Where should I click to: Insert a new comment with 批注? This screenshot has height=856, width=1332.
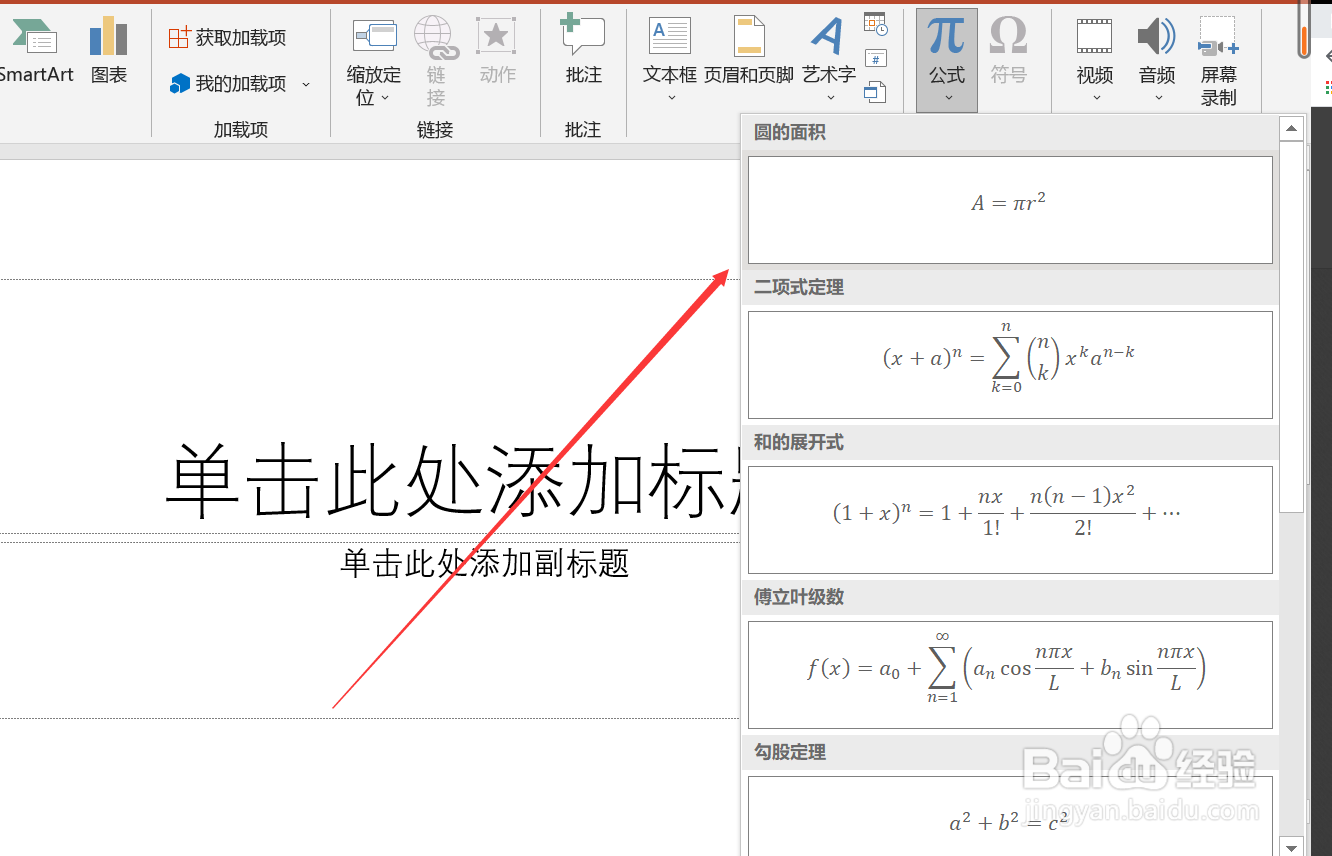coord(583,50)
